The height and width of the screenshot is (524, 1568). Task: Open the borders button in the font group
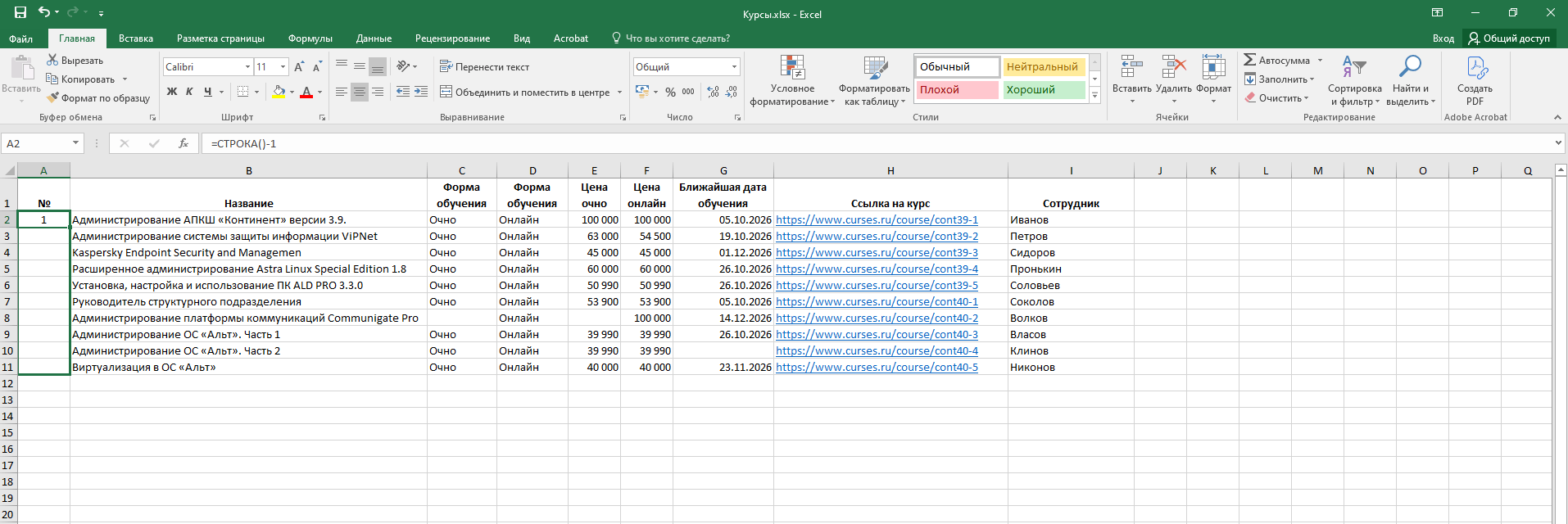point(242,92)
